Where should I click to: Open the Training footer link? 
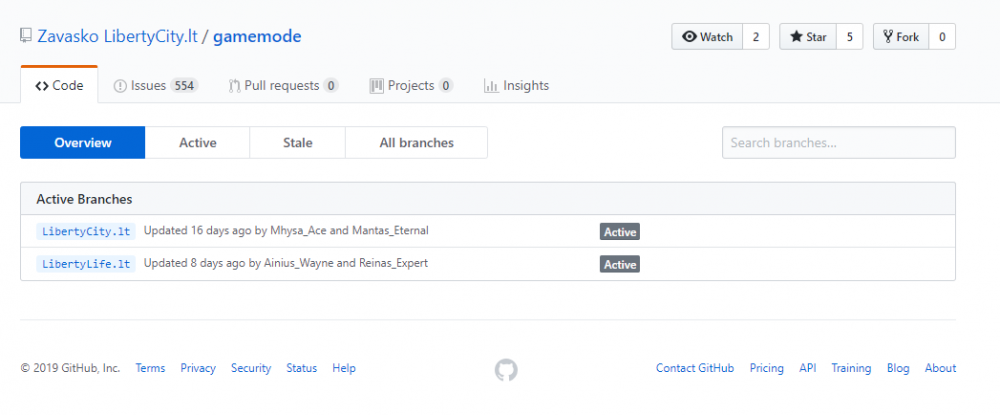click(851, 368)
